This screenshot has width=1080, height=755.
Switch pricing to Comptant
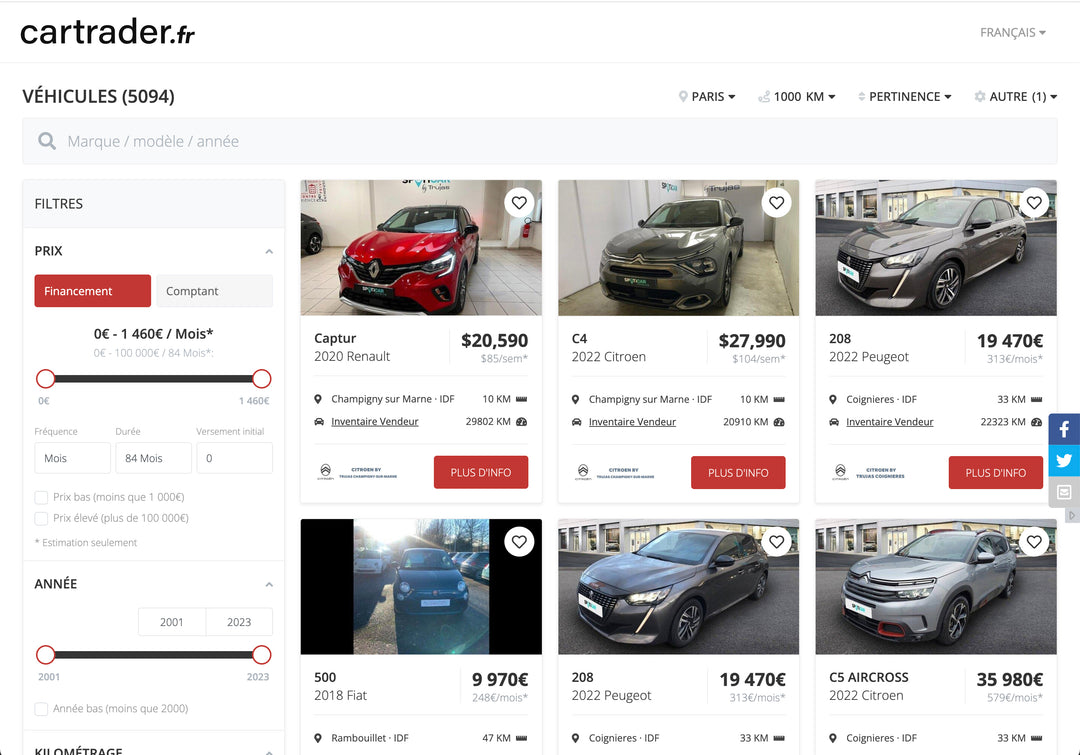[215, 291]
